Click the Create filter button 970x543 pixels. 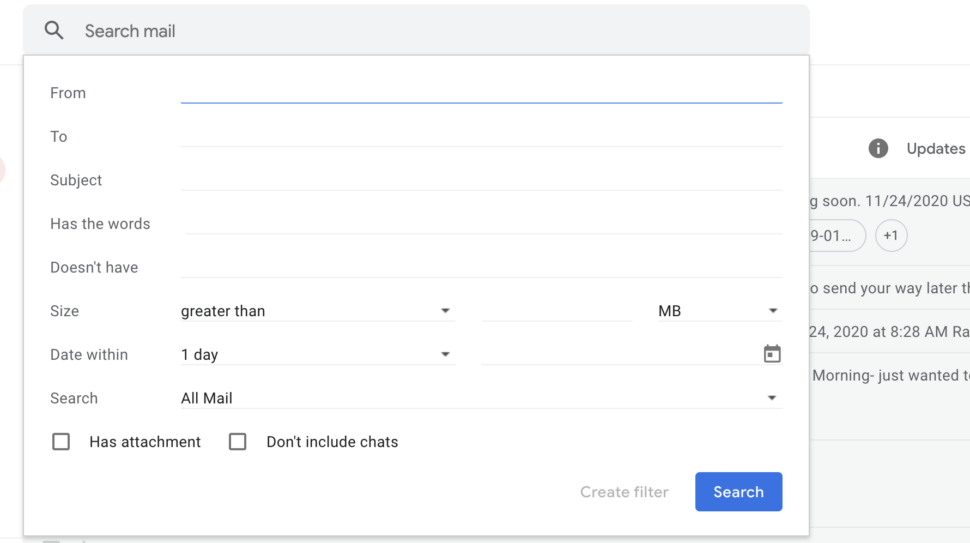click(624, 492)
